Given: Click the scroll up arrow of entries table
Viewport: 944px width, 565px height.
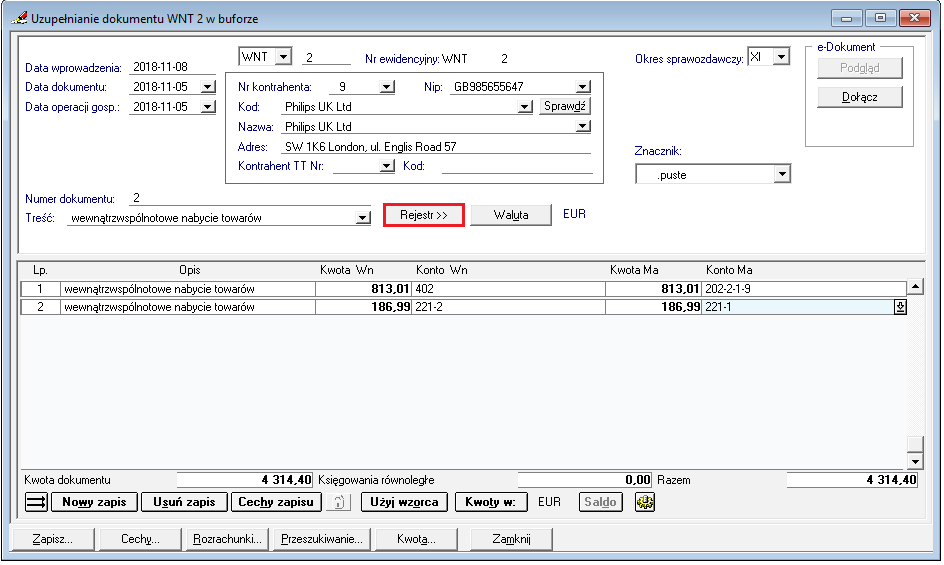Looking at the screenshot, I should 915,287.
